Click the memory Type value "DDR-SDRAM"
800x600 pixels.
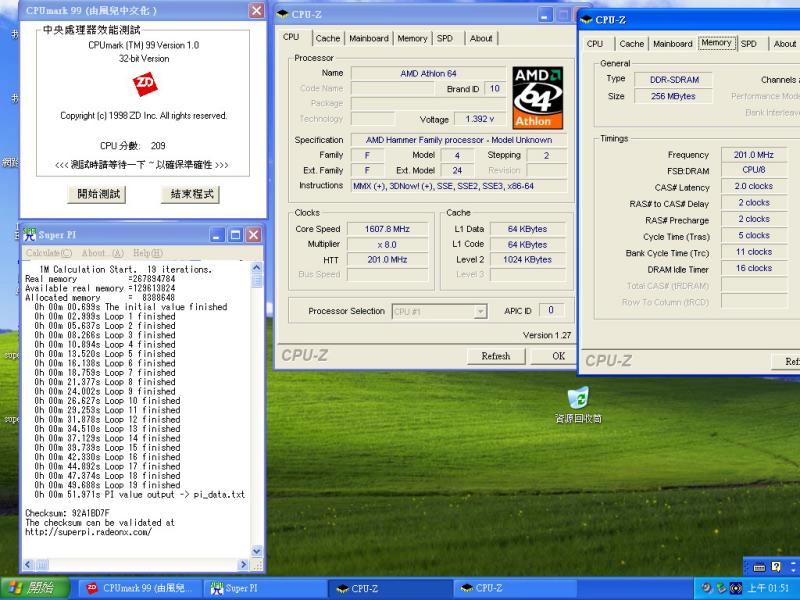click(x=674, y=80)
